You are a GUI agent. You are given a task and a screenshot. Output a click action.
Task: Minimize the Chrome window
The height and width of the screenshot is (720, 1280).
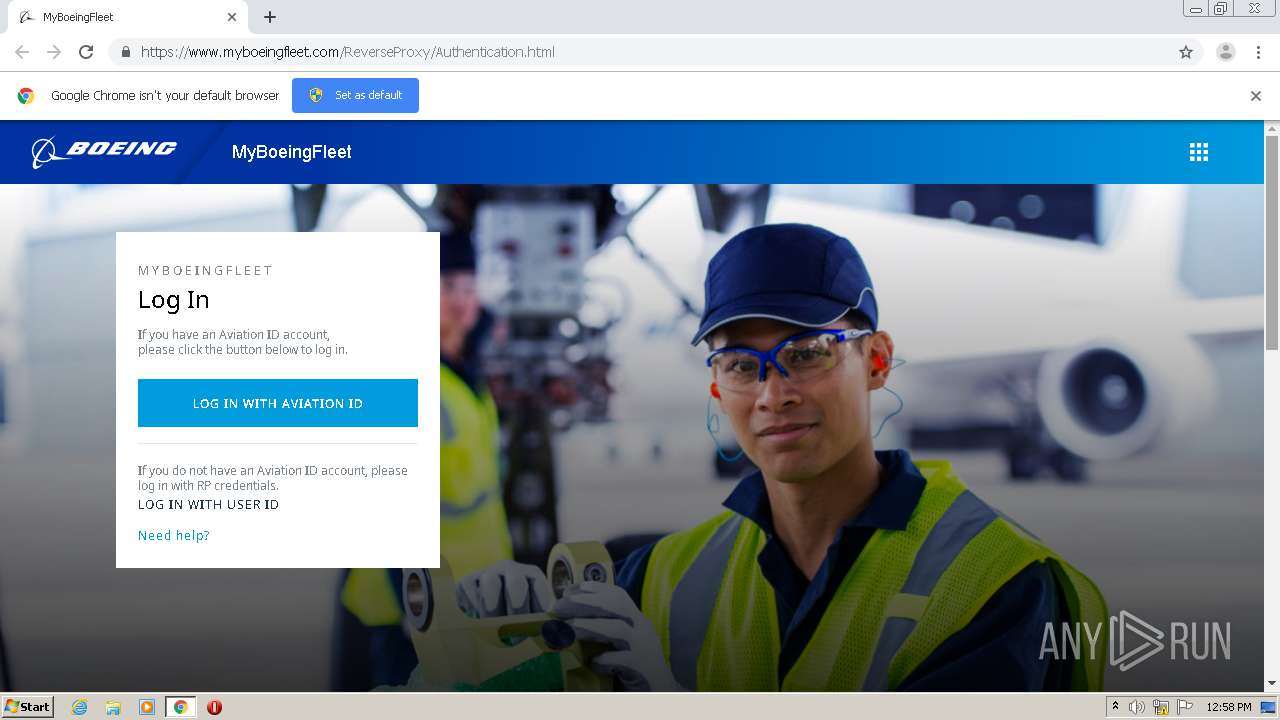1196,9
